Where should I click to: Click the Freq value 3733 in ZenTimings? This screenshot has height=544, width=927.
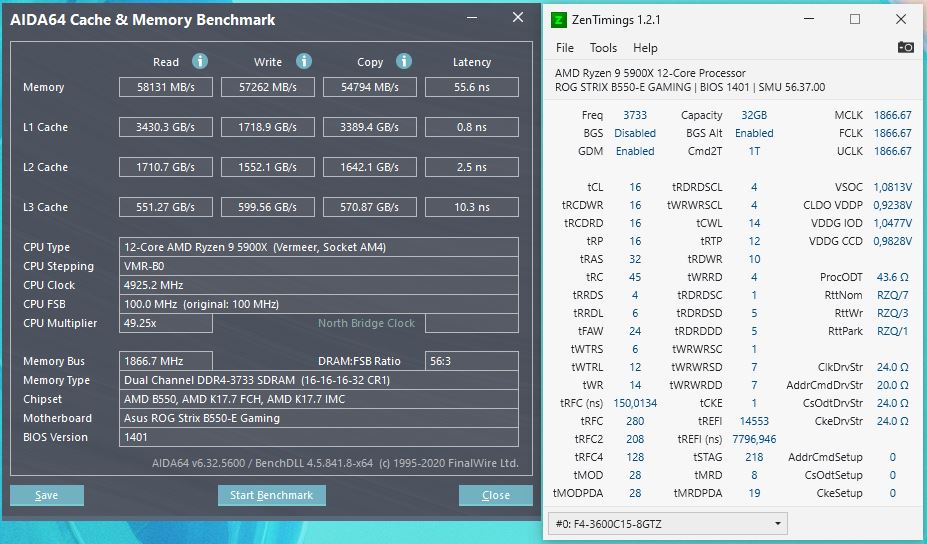click(x=635, y=115)
